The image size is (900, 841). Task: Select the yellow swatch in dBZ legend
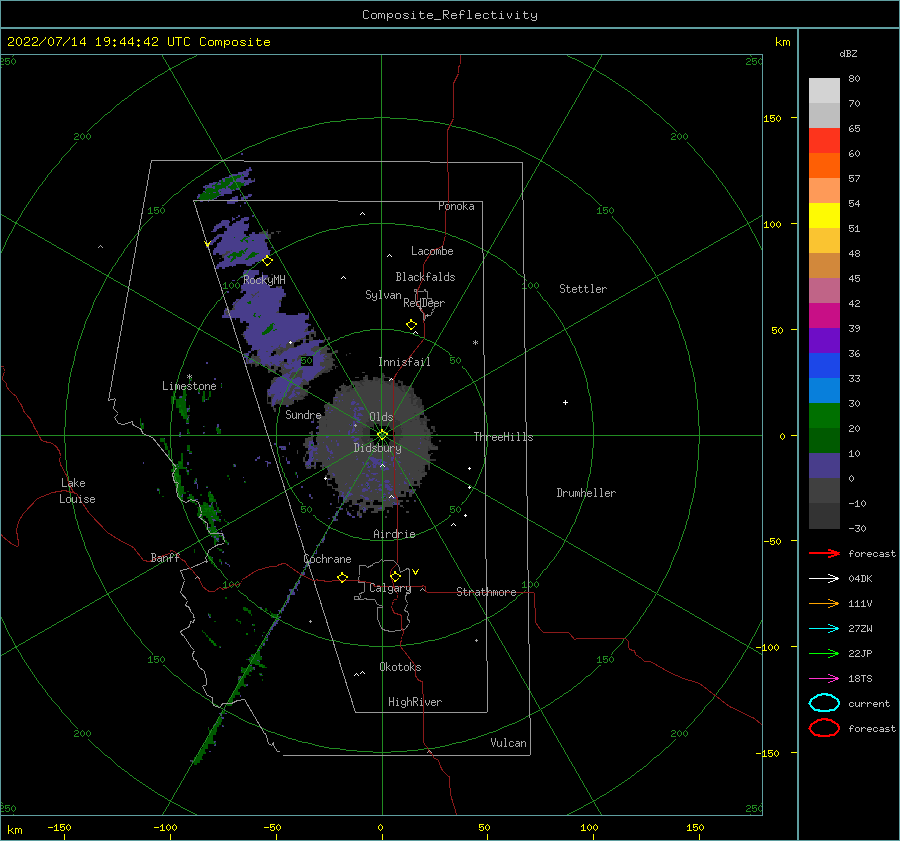tap(824, 215)
